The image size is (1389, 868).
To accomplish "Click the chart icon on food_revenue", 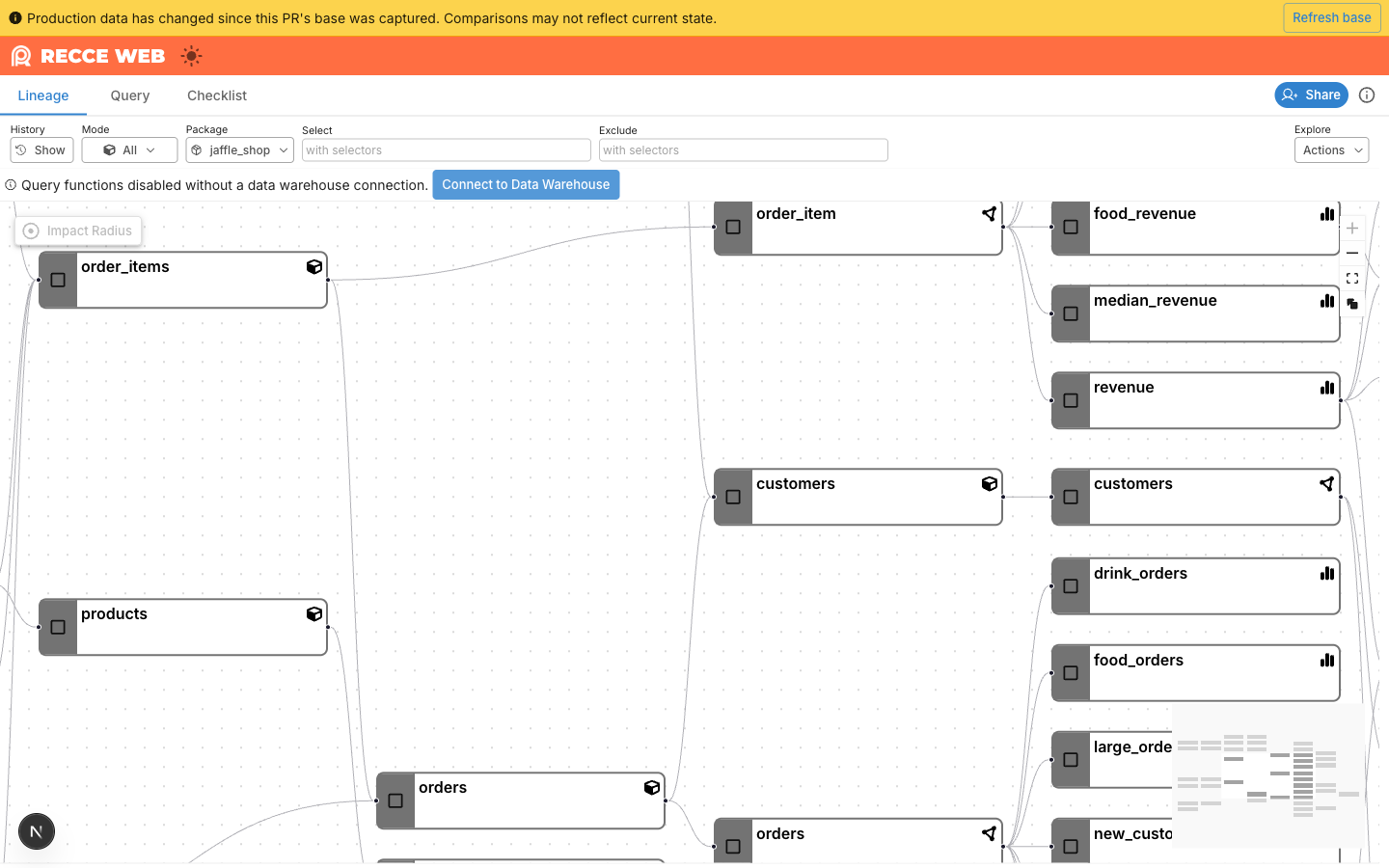I will 1327,214.
